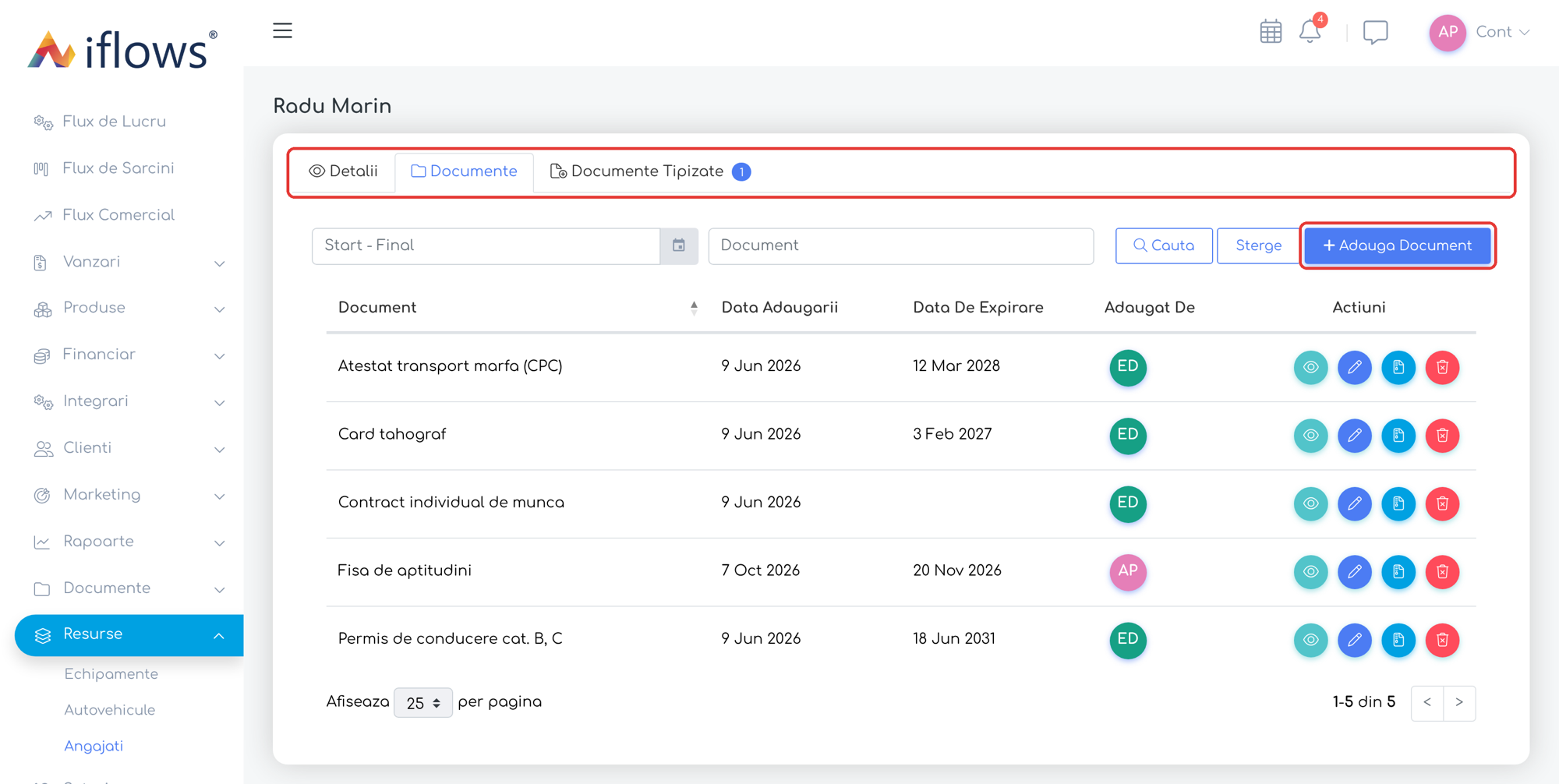This screenshot has height=784, width=1559.
Task: Delete the Card tahograf document
Action: click(1442, 435)
